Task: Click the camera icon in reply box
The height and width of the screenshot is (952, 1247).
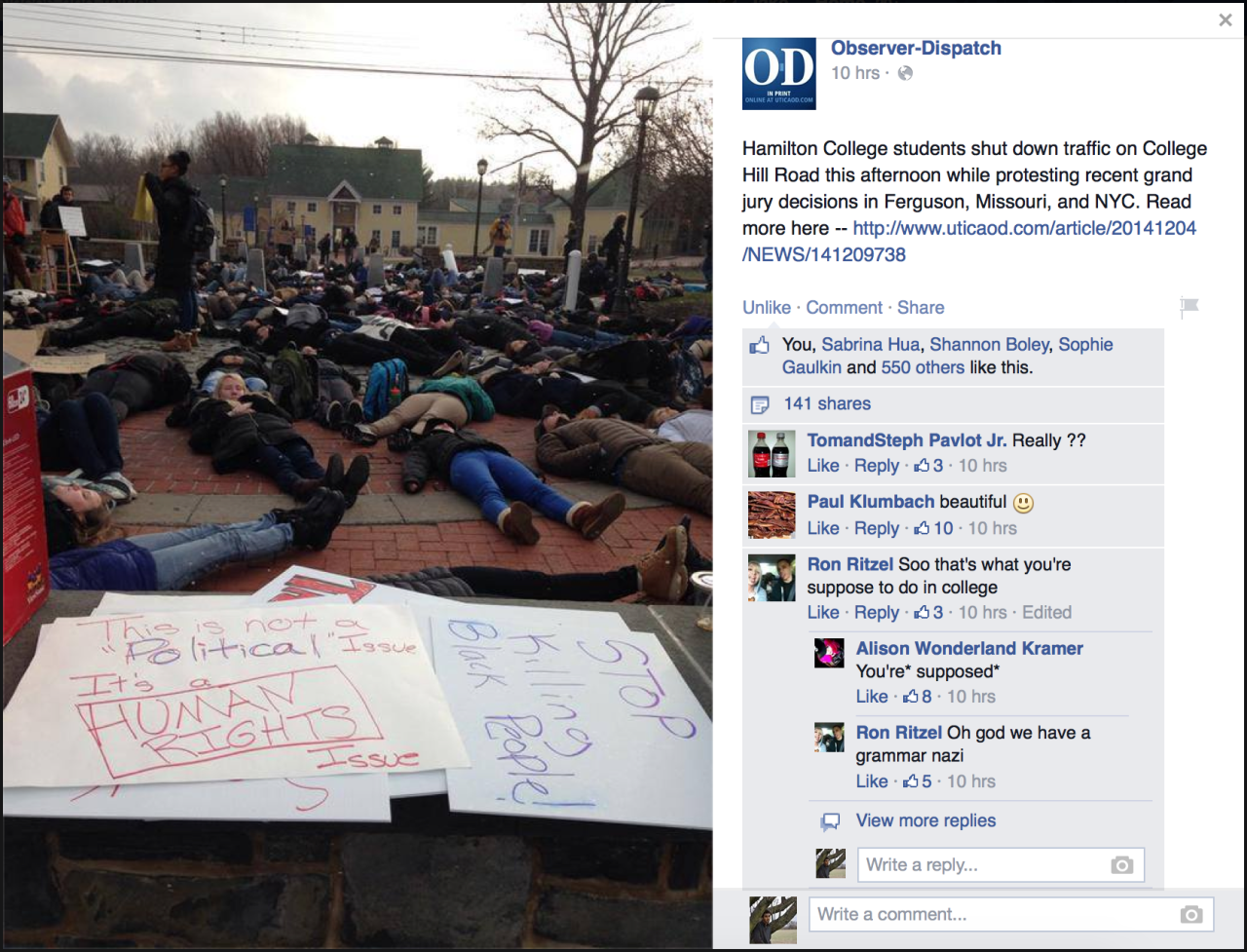Action: (x=1122, y=865)
